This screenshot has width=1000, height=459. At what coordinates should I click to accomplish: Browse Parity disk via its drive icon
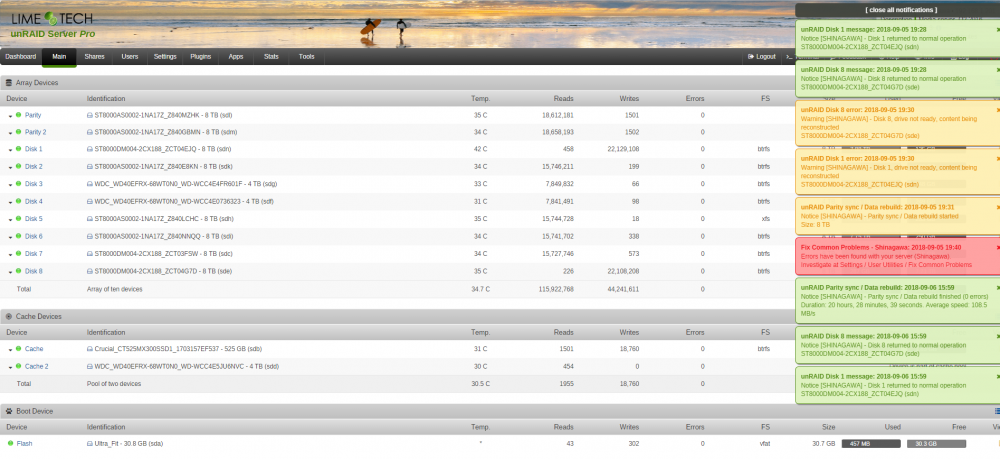pos(90,115)
